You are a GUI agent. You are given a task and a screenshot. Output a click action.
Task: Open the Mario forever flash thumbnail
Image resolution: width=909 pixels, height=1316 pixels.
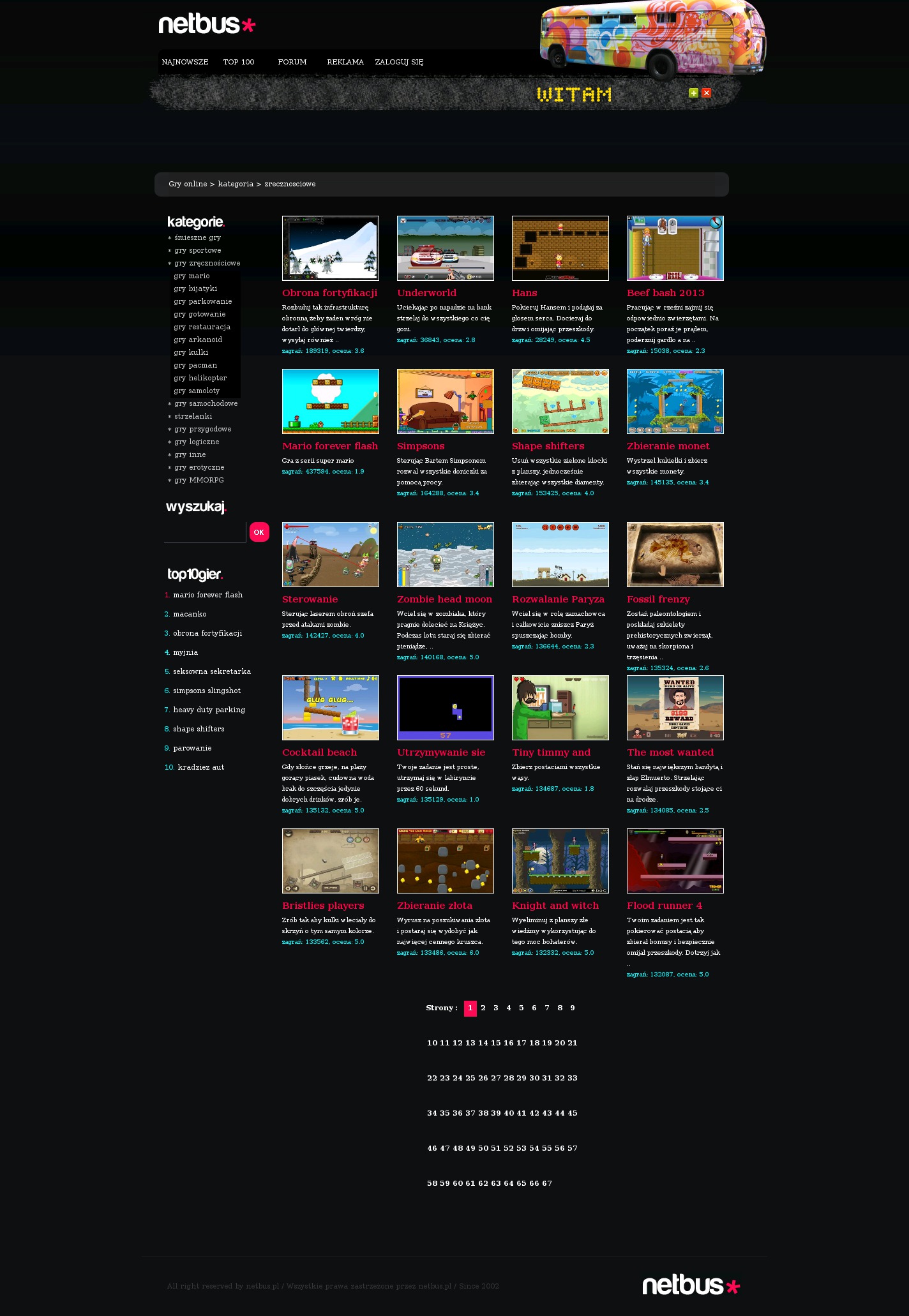pyautogui.click(x=330, y=401)
